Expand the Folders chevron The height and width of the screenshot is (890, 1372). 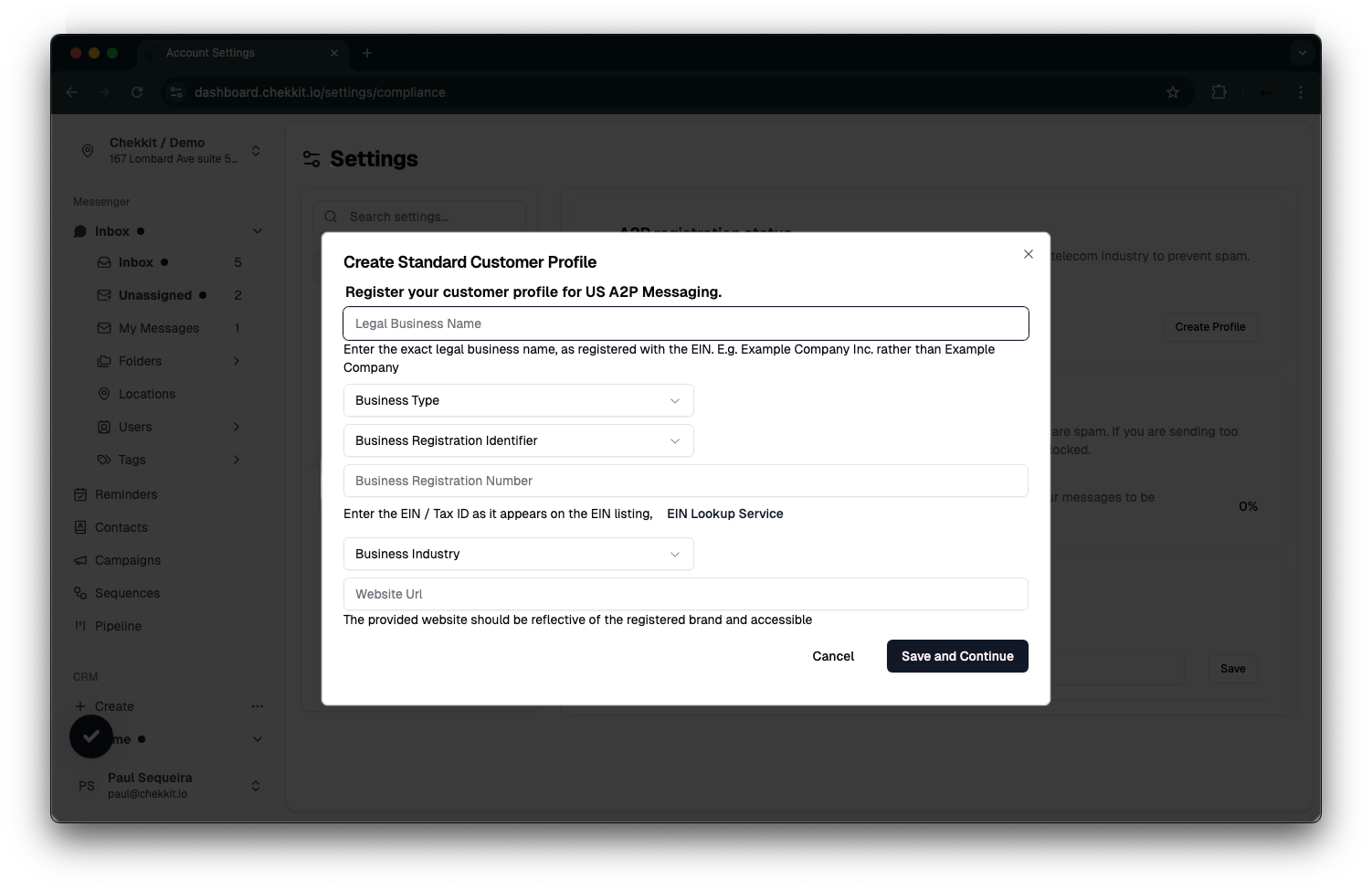coord(237,361)
